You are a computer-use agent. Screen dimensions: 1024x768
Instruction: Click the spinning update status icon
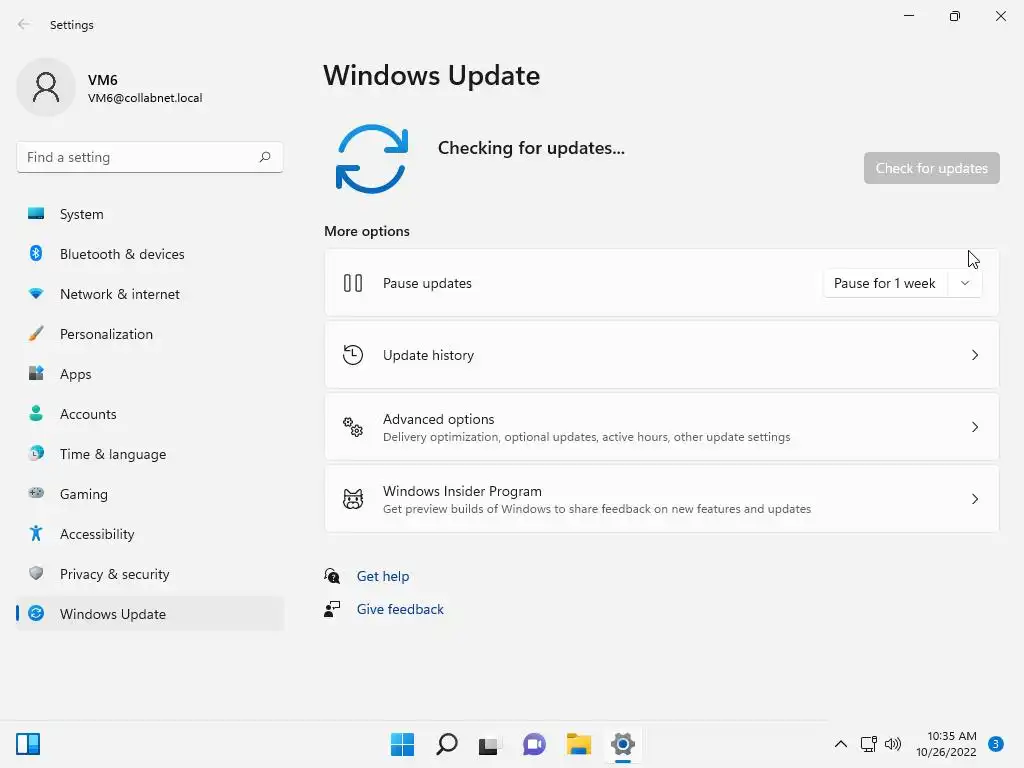(372, 159)
